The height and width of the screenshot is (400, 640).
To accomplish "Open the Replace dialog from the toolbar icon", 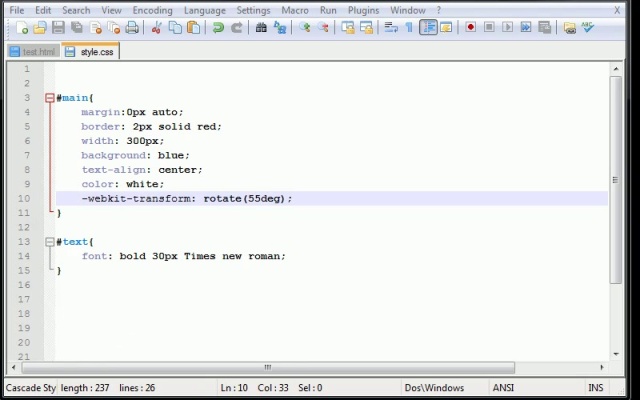I will [280, 27].
